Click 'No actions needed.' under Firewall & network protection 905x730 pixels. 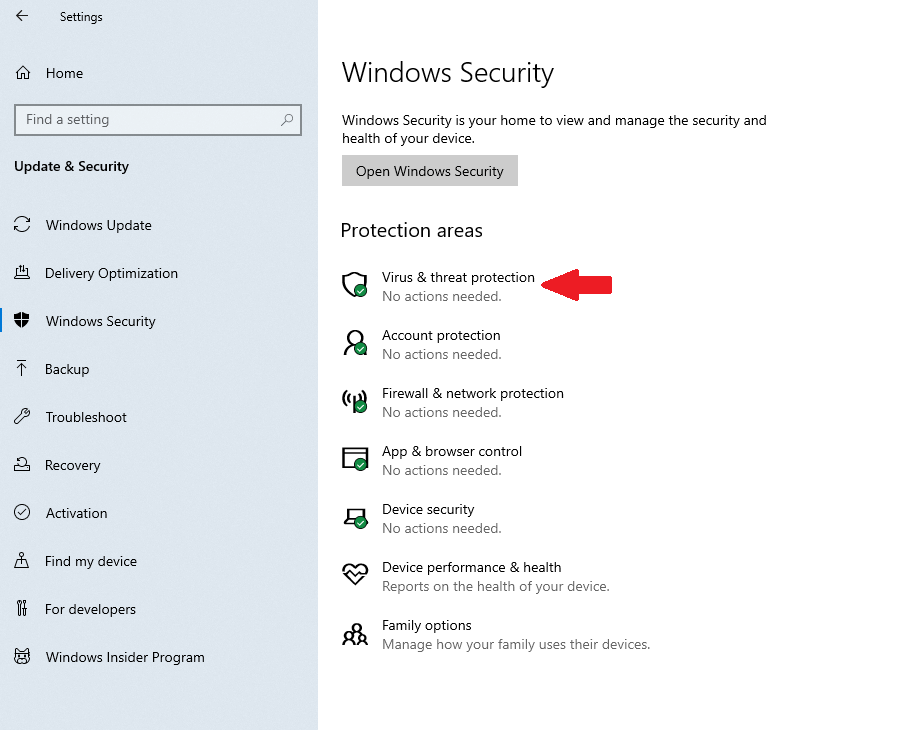pos(442,412)
